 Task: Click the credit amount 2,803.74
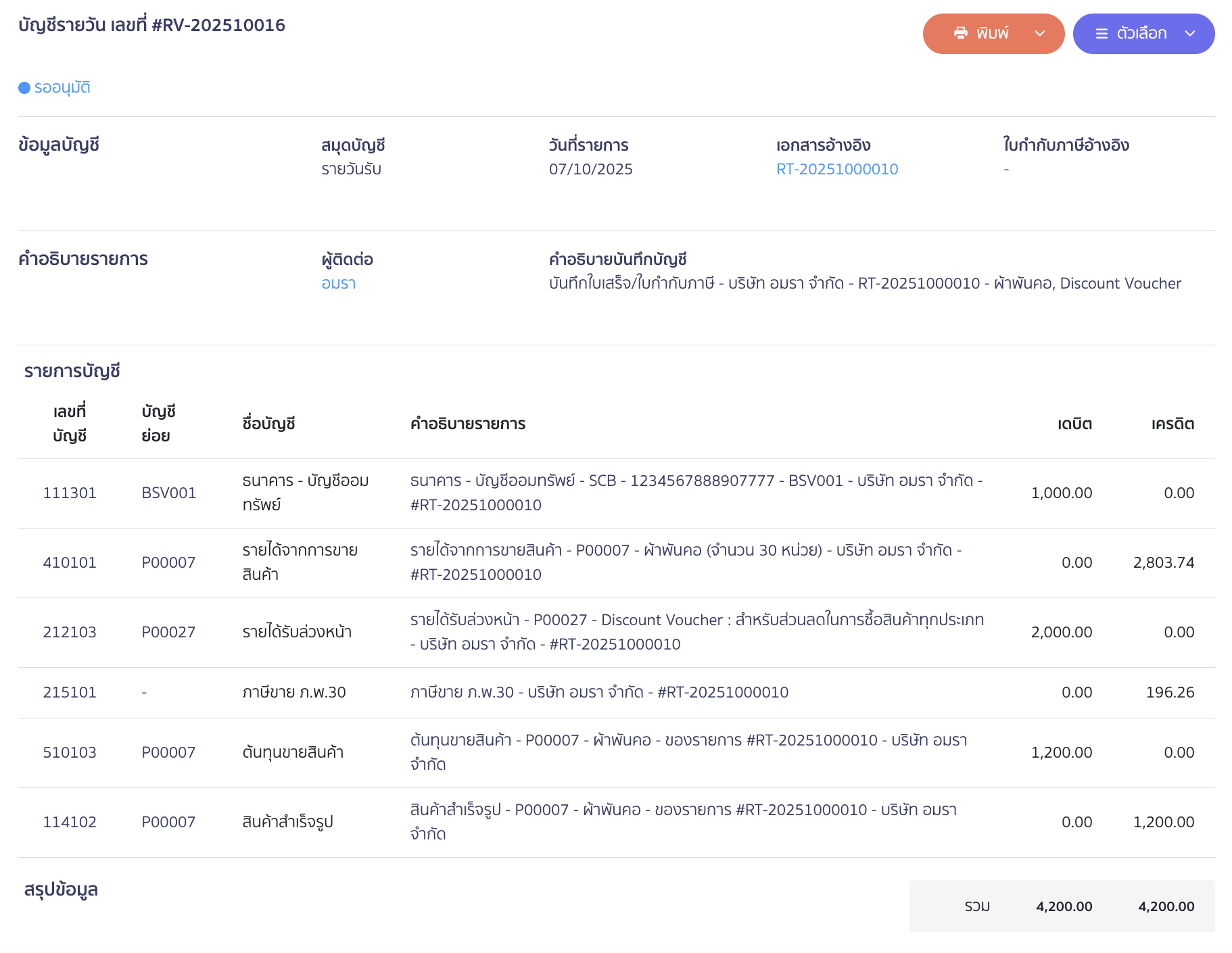click(1164, 562)
